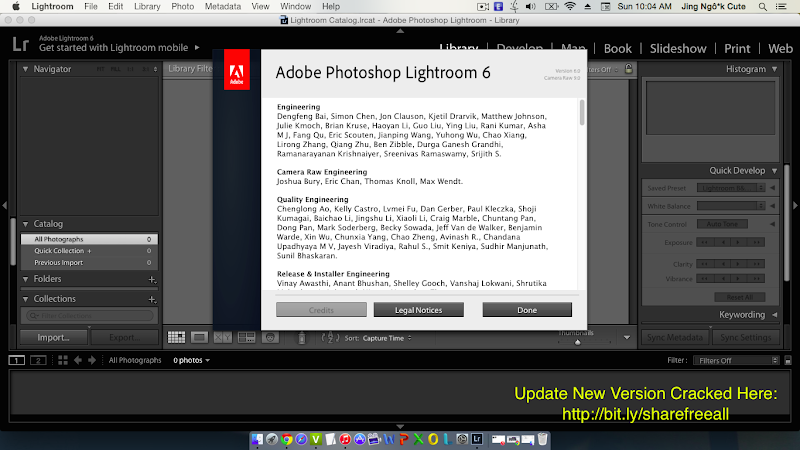The width and height of the screenshot is (800, 450).
Task: Hide the top module picker panel
Action: [400, 31]
